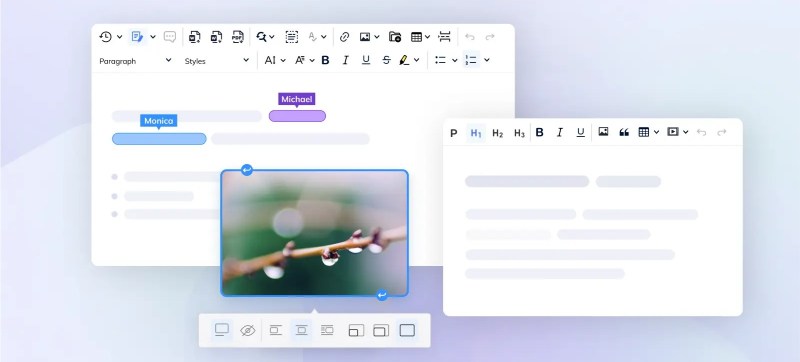This screenshot has width=800, height=362.
Task: Click the greyed-out comment bubble icon
Action: (170, 37)
